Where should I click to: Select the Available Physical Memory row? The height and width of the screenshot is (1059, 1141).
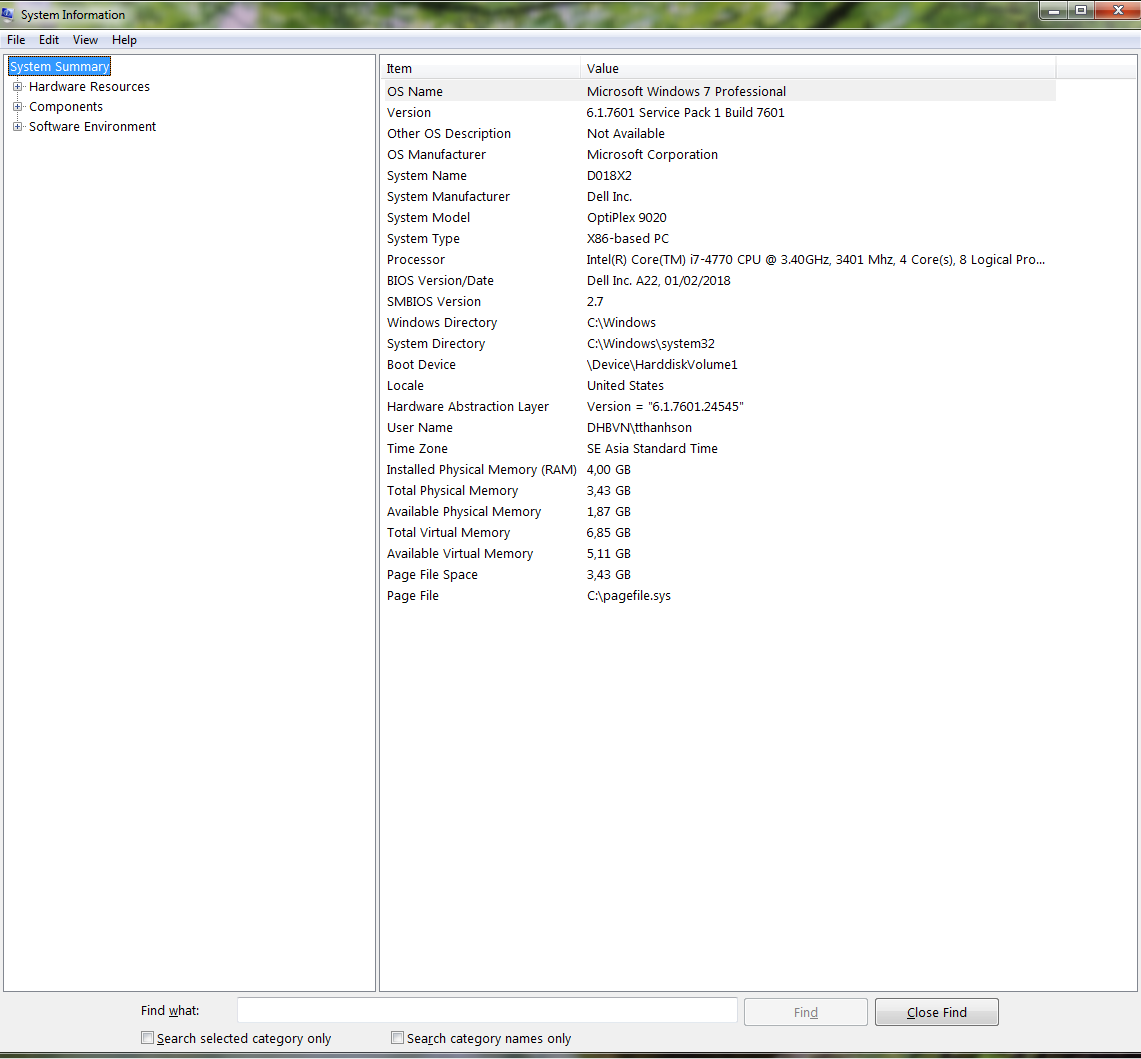pyautogui.click(x=719, y=512)
